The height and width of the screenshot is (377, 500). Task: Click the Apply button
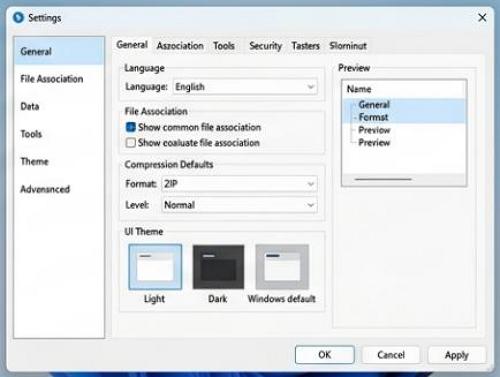457,355
